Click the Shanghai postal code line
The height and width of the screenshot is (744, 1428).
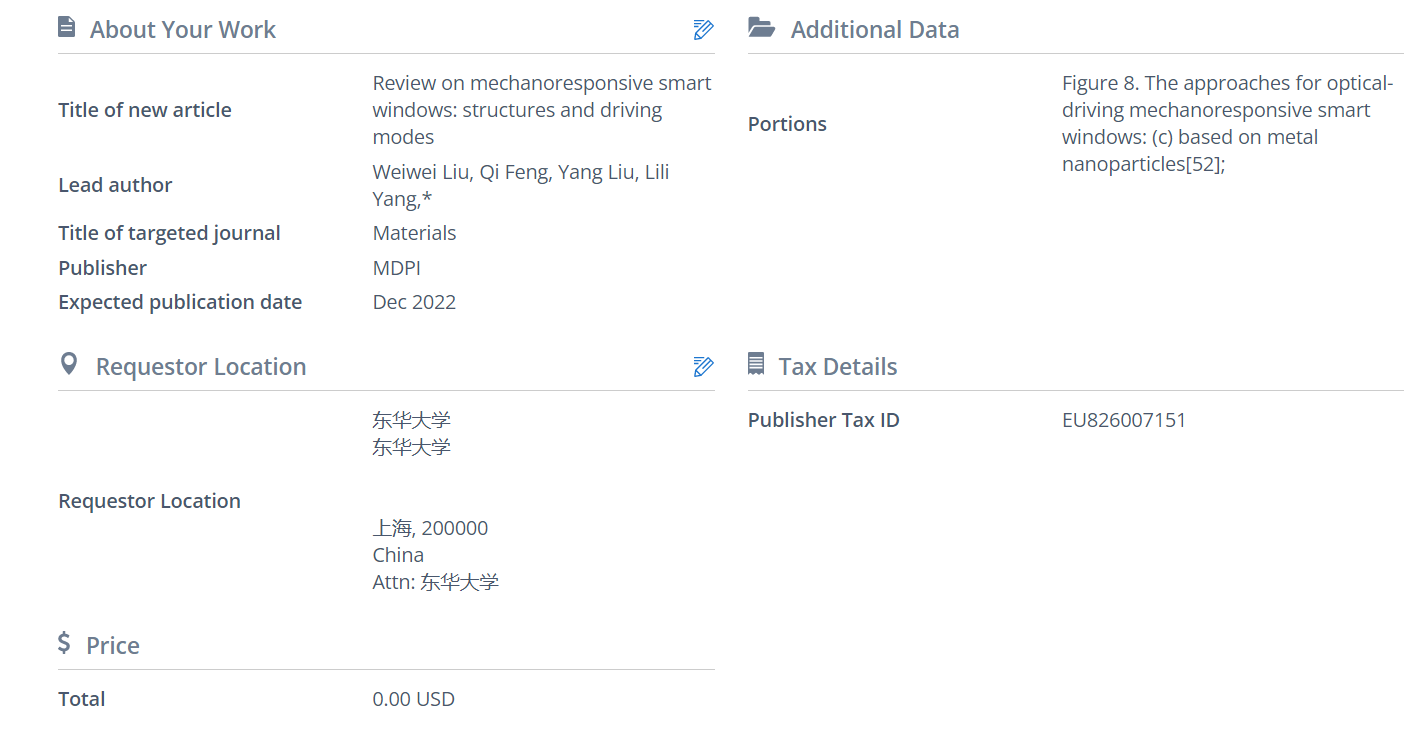(430, 528)
